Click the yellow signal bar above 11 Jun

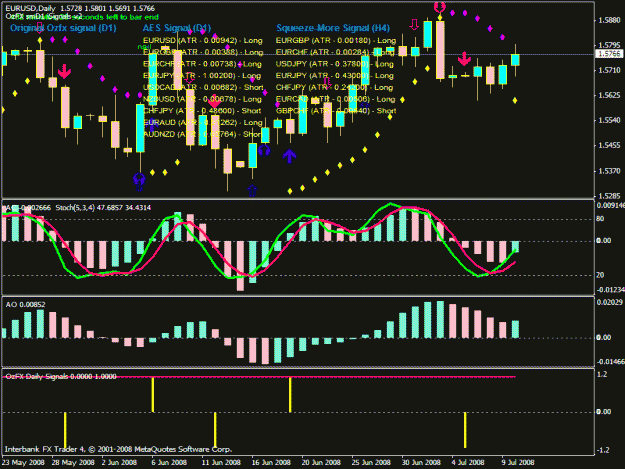click(x=215, y=430)
